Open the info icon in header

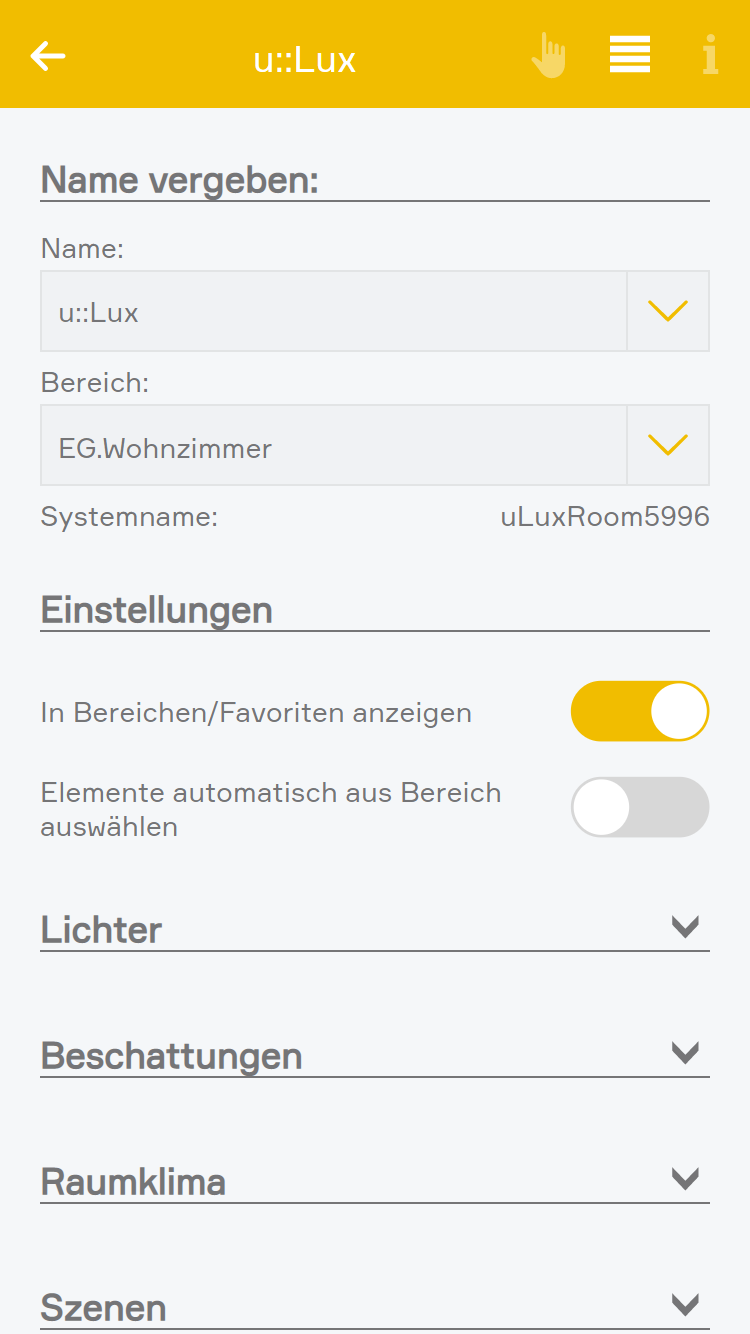click(710, 55)
